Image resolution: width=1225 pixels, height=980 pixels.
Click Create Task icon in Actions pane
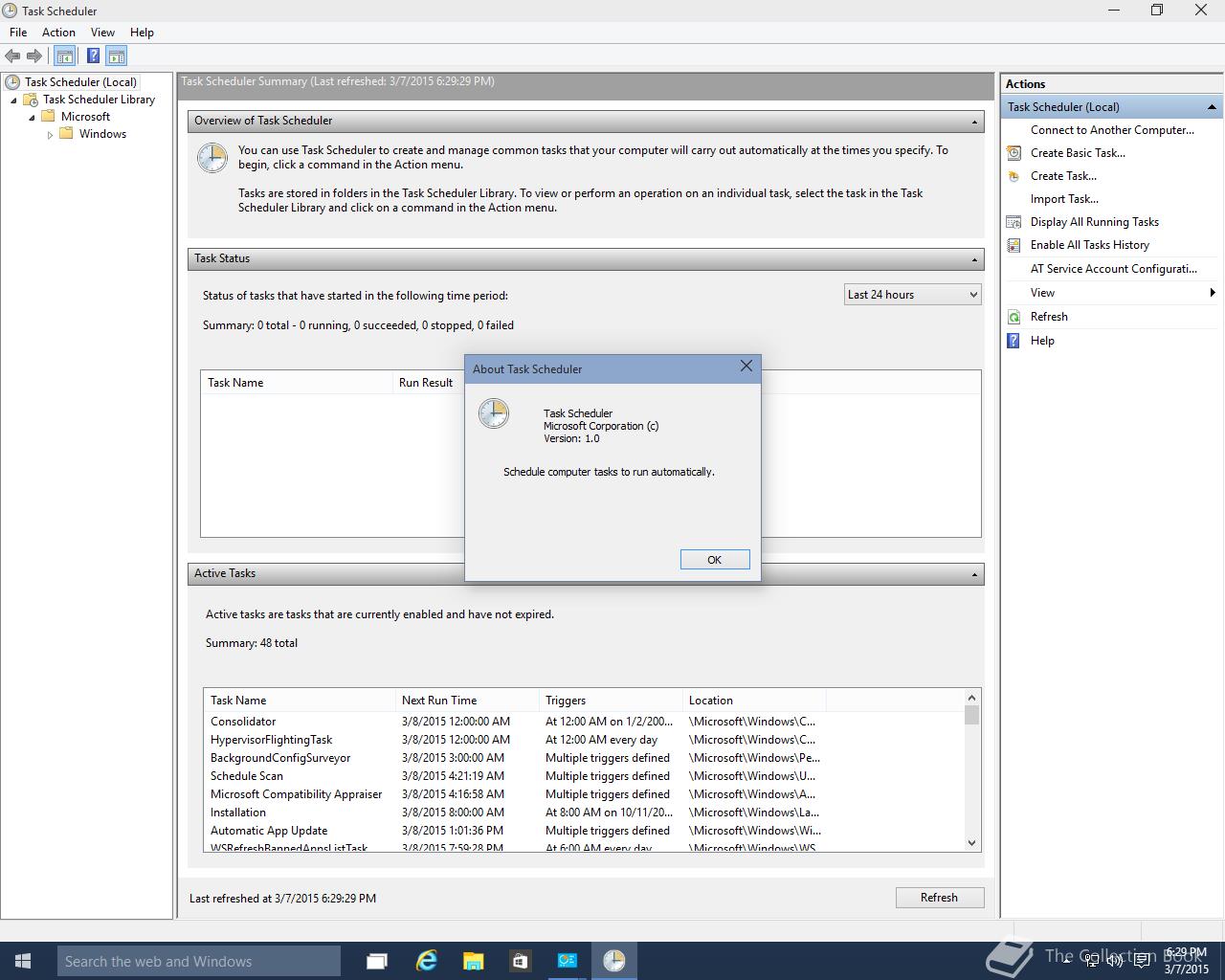(x=1014, y=176)
